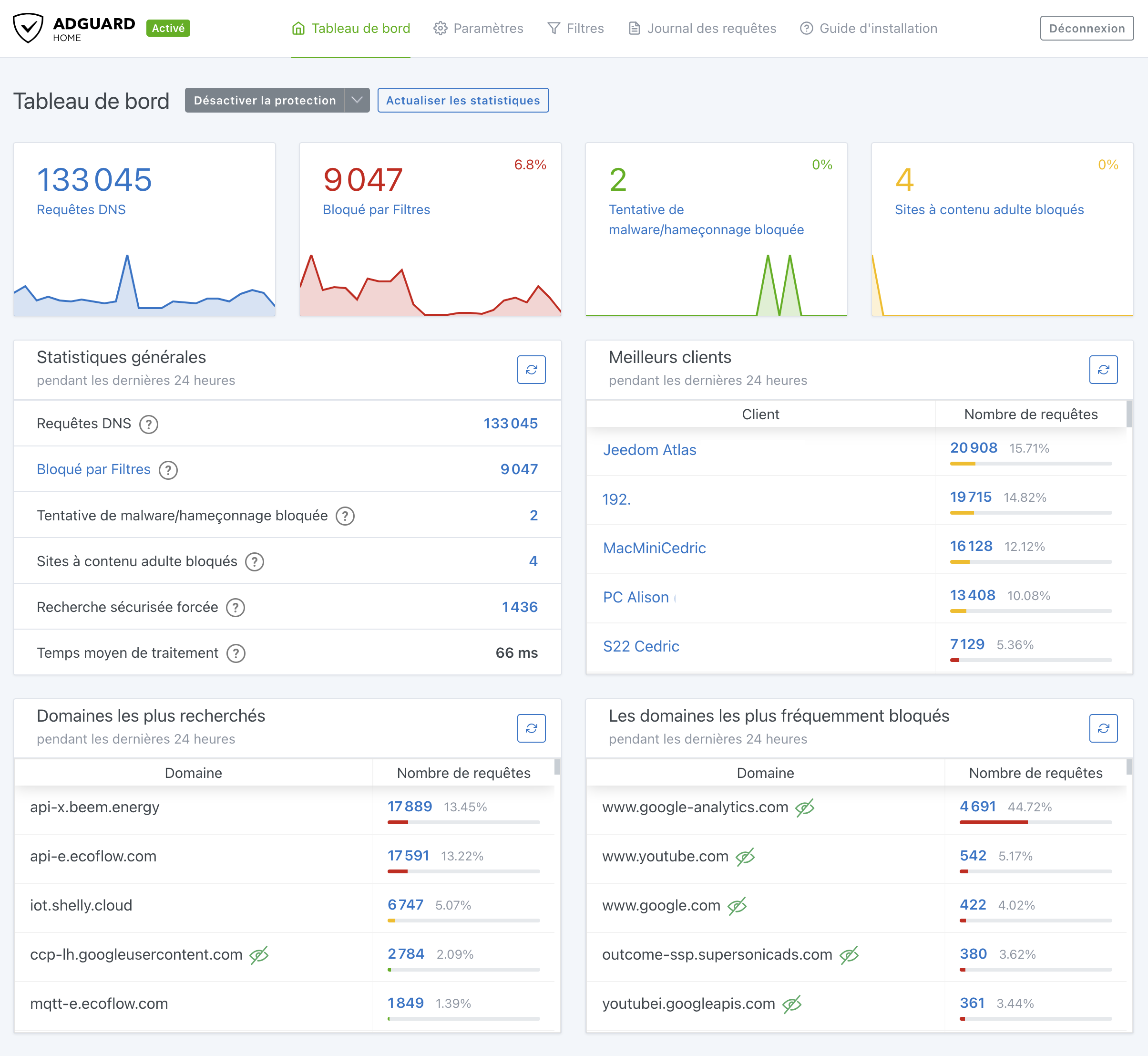Click tracker icon next to outcome-ssp.supersonicads.com
The height and width of the screenshot is (1056, 1148).
[849, 955]
